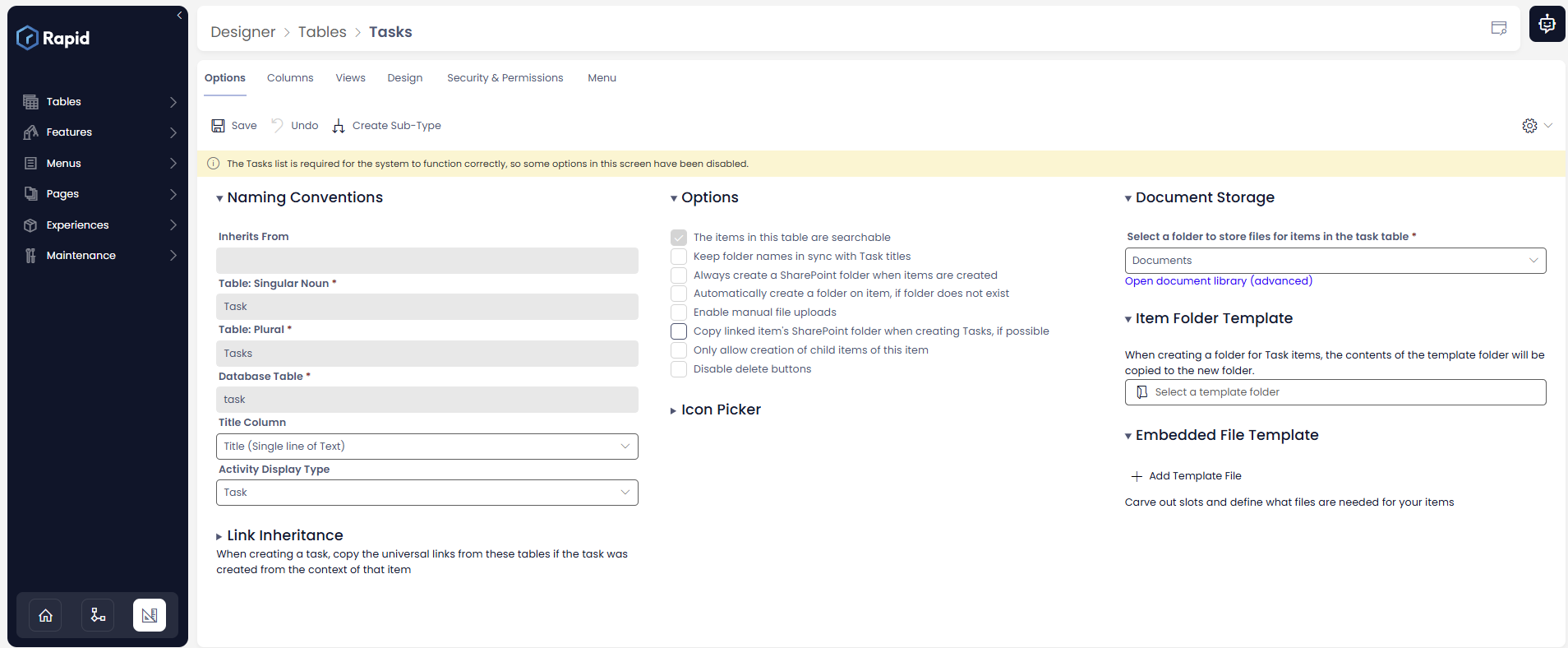Enable manual file uploads checkbox
1568x648 pixels.
click(x=679, y=312)
